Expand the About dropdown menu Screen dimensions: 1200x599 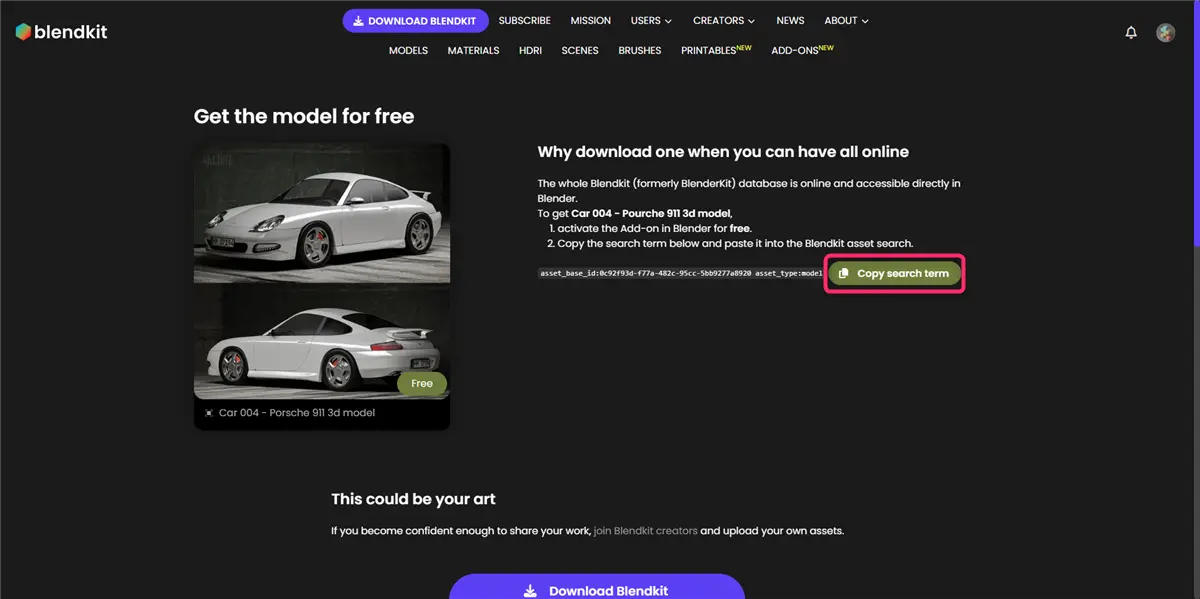coord(846,20)
